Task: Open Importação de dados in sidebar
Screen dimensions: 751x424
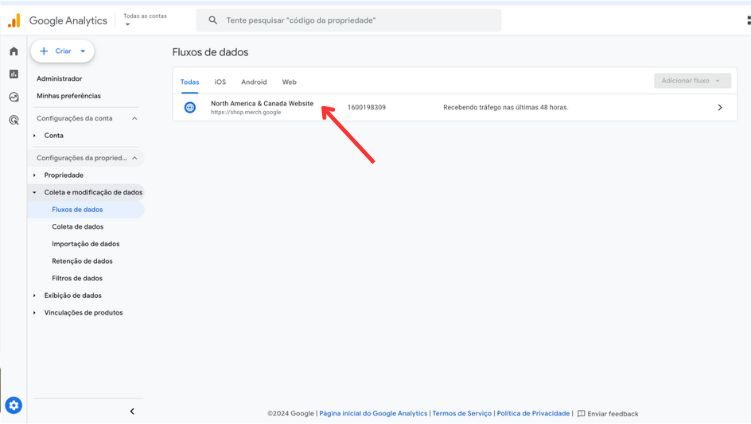Action: pyautogui.click(x=86, y=244)
